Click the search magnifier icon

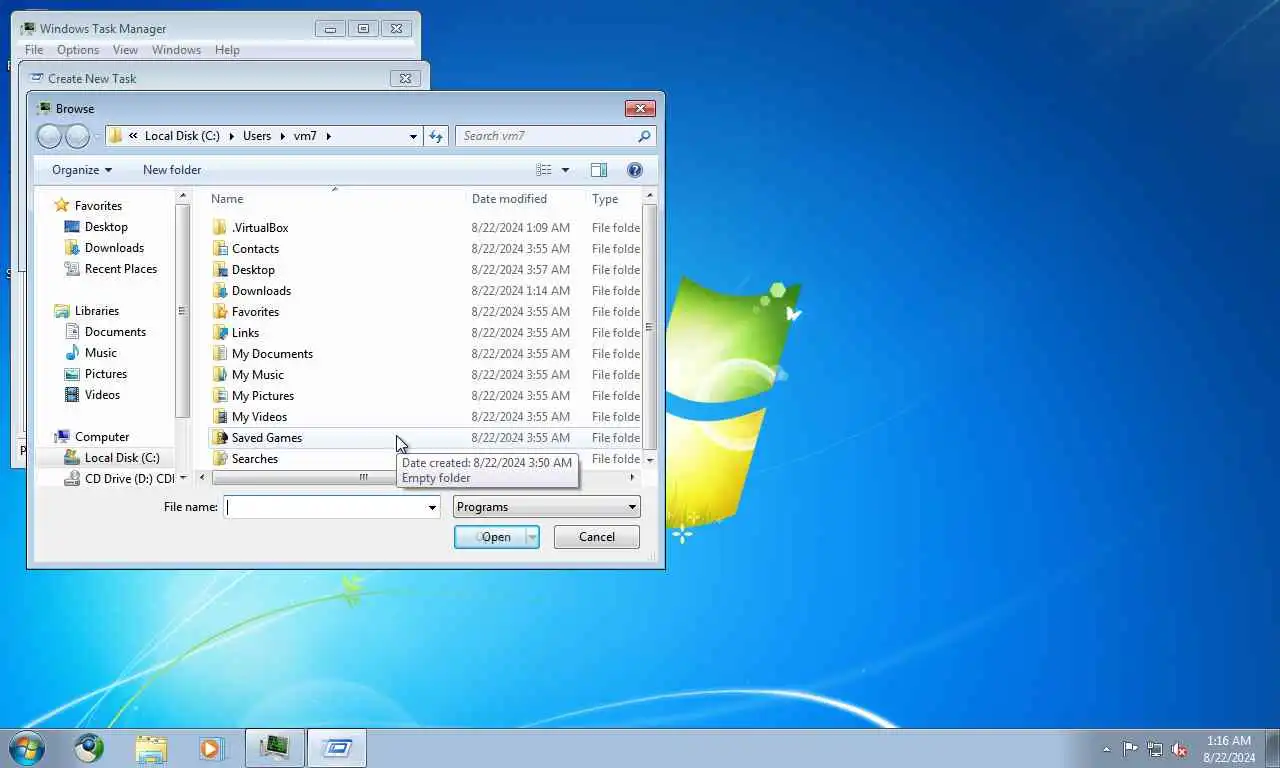644,136
